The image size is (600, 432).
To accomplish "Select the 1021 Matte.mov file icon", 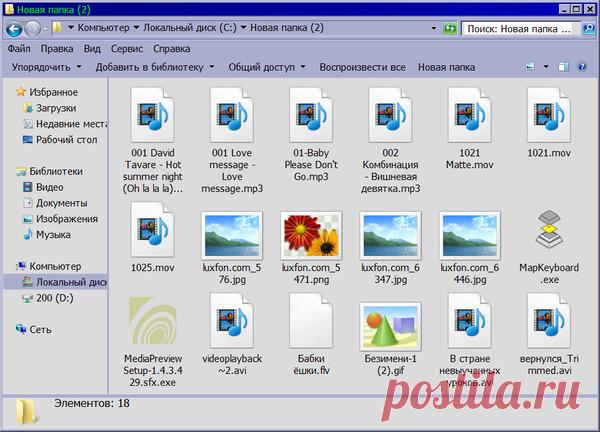I will [x=469, y=117].
